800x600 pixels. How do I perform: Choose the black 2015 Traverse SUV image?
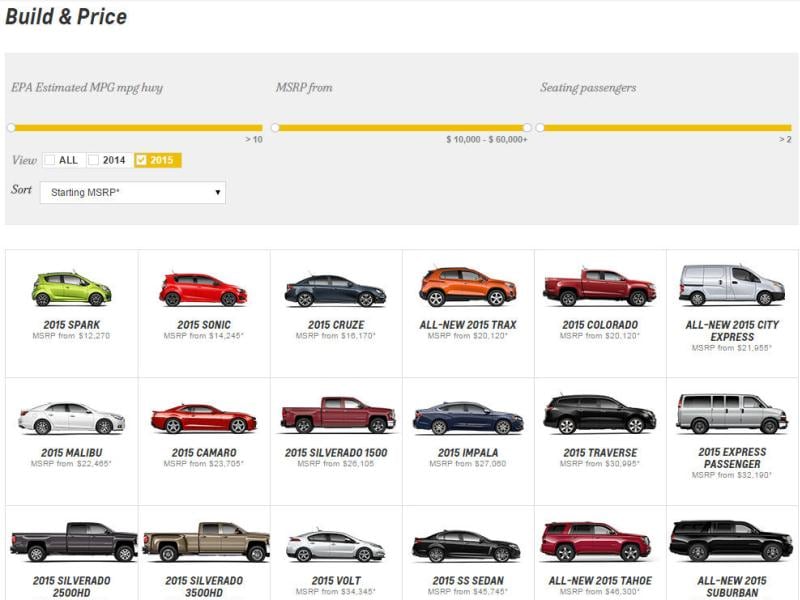tap(599, 415)
